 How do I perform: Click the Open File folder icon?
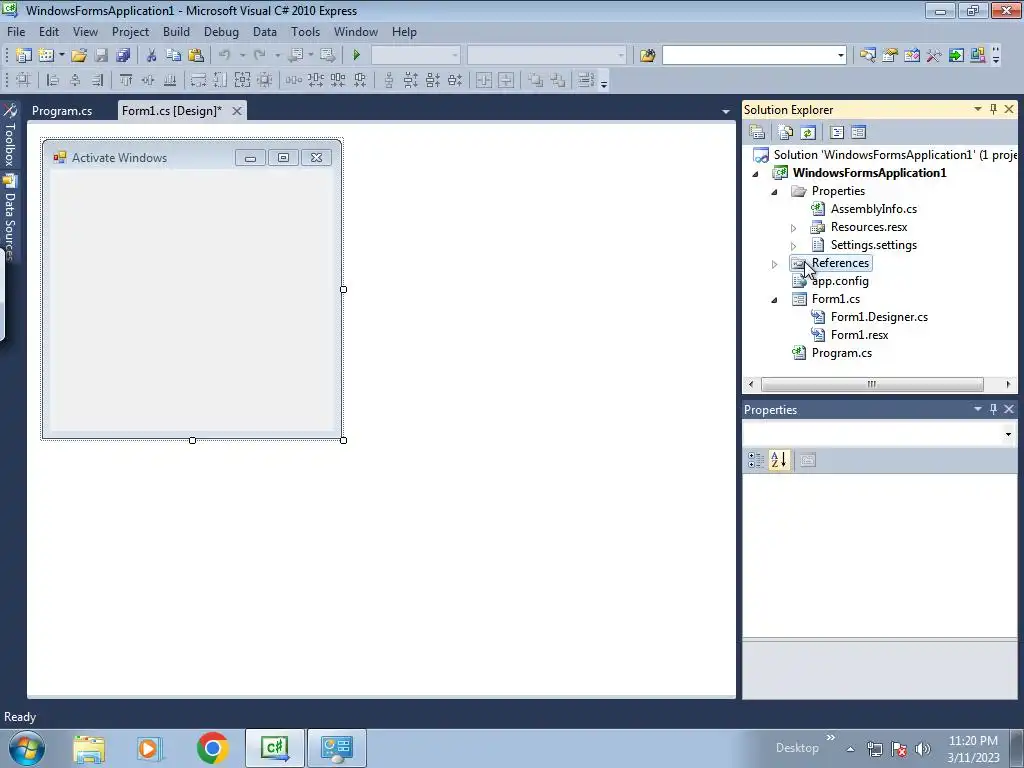coord(79,56)
